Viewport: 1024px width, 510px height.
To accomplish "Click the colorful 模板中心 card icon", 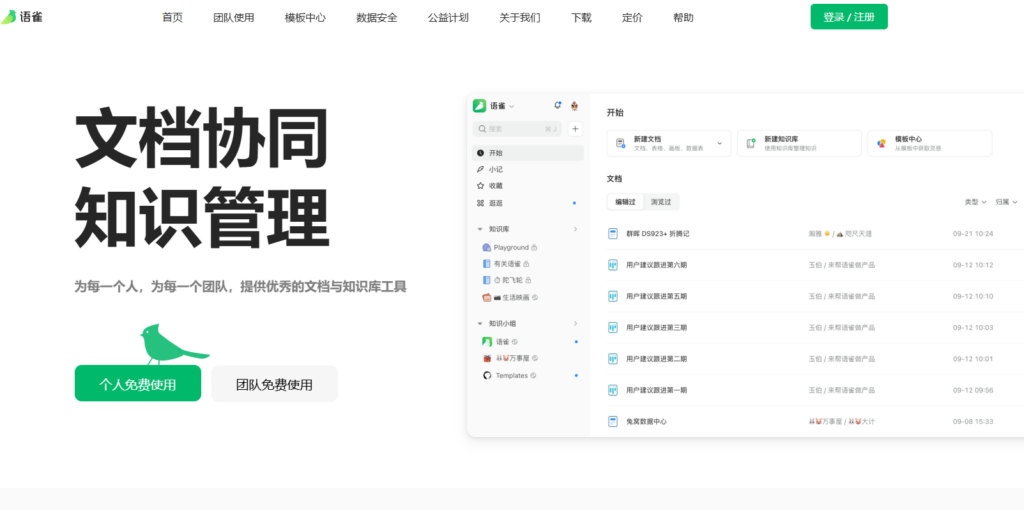I will (x=881, y=144).
